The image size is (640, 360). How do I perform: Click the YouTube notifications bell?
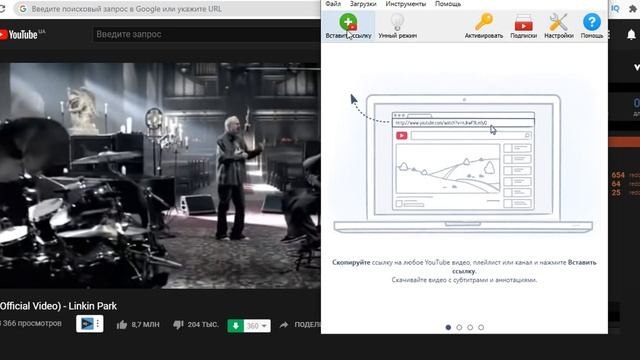click(631, 35)
